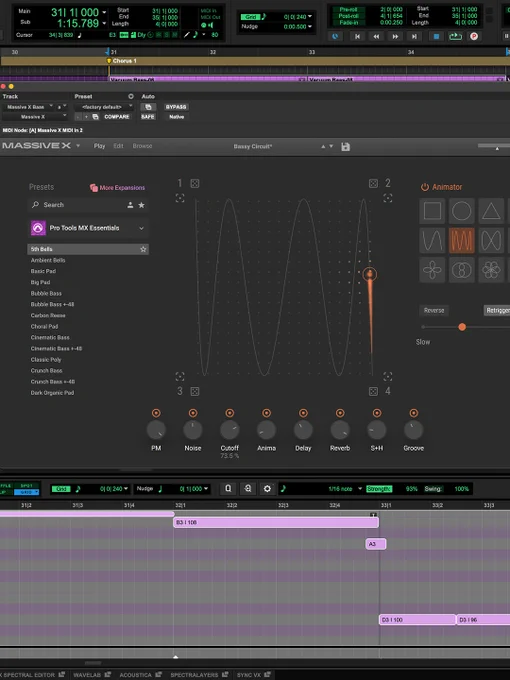Open the Massive X logo menu arrow
The image size is (510, 680).
[78, 146]
